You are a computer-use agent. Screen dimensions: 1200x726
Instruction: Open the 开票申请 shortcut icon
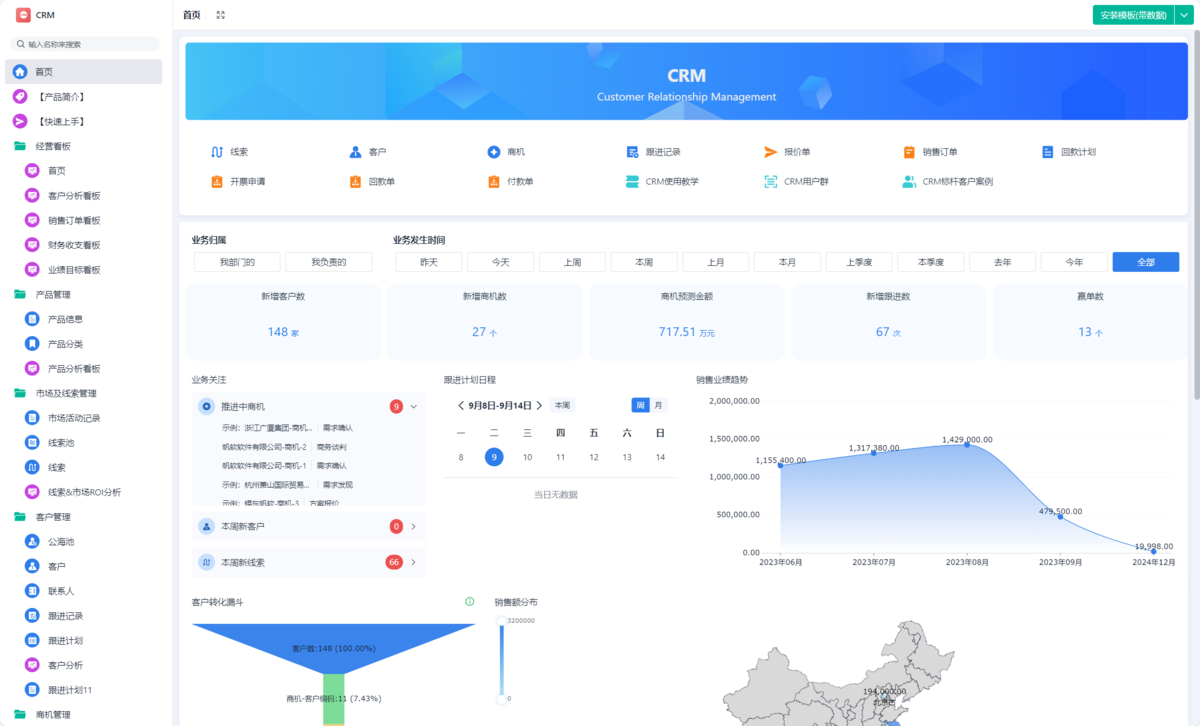pyautogui.click(x=216, y=182)
